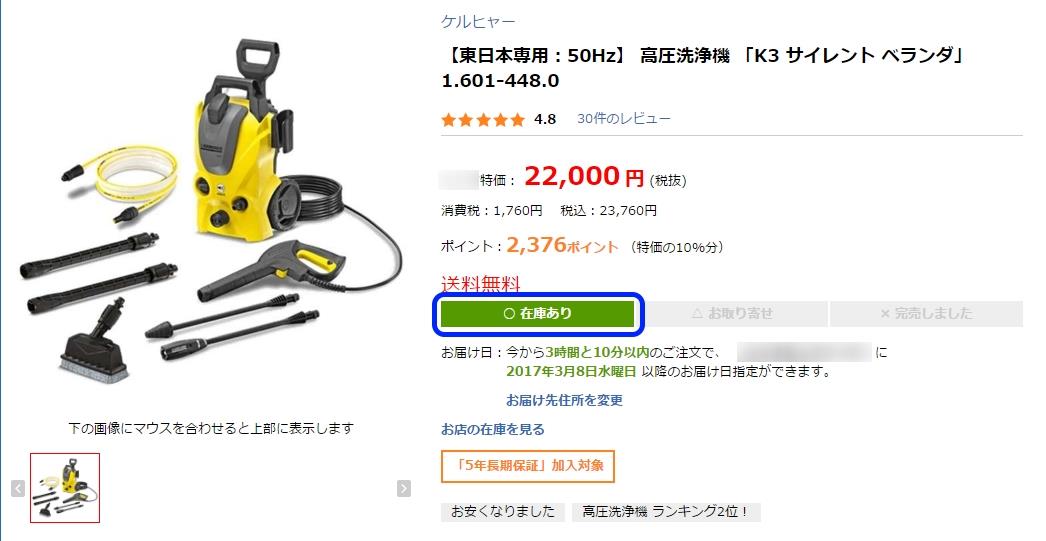The width and height of the screenshot is (1046, 541).
Task: Open the 30件のレビュー reviews link
Action: pos(624,119)
